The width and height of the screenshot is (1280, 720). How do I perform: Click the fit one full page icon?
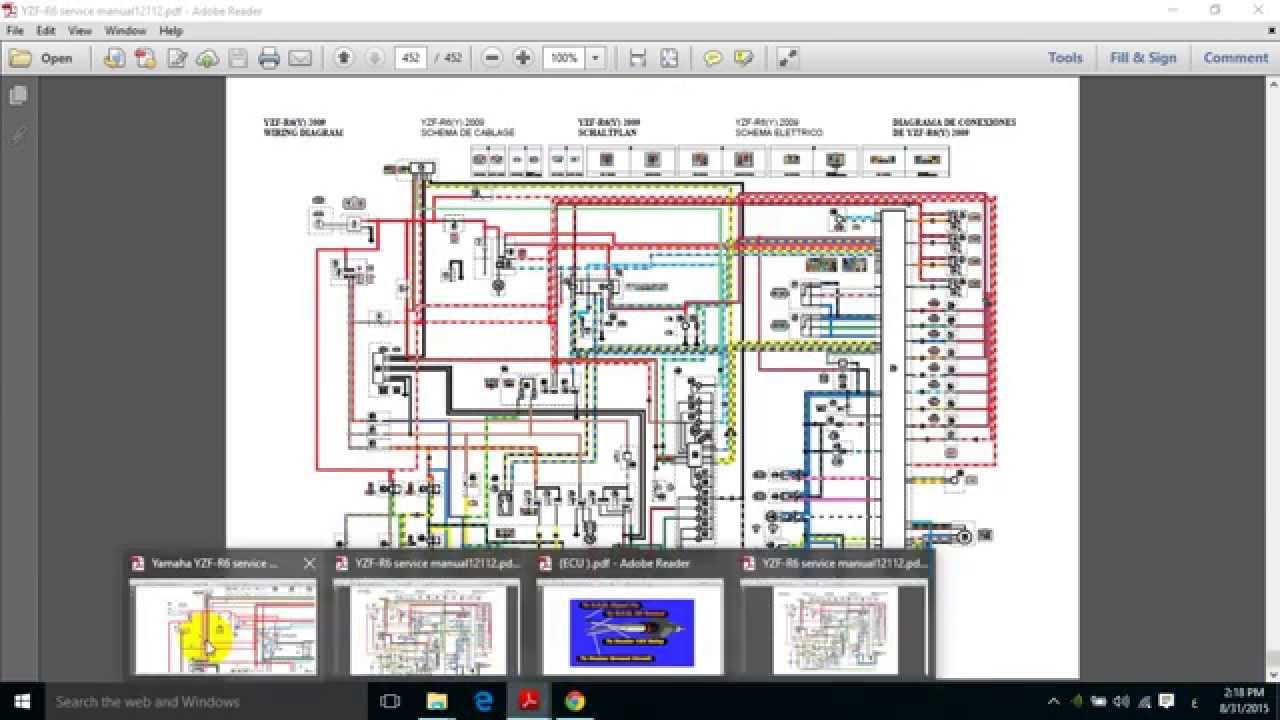[669, 58]
